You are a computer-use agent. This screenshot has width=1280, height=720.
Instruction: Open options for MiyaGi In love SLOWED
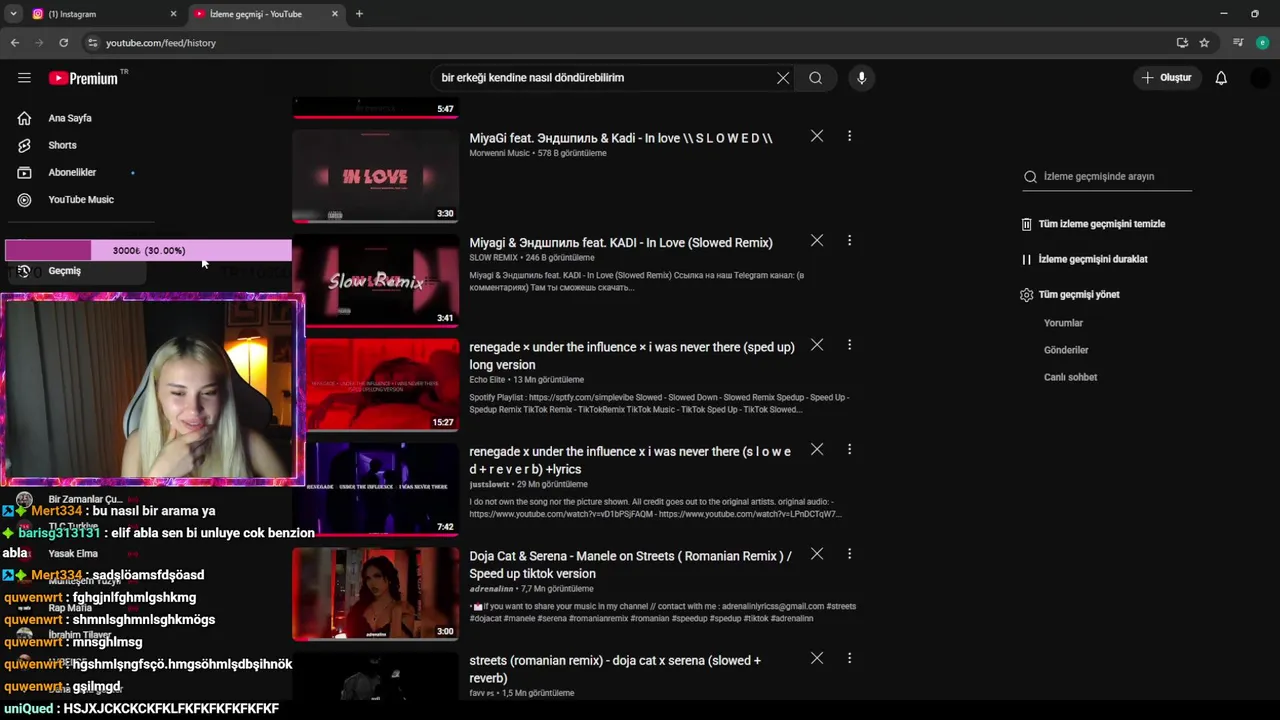tap(849, 136)
